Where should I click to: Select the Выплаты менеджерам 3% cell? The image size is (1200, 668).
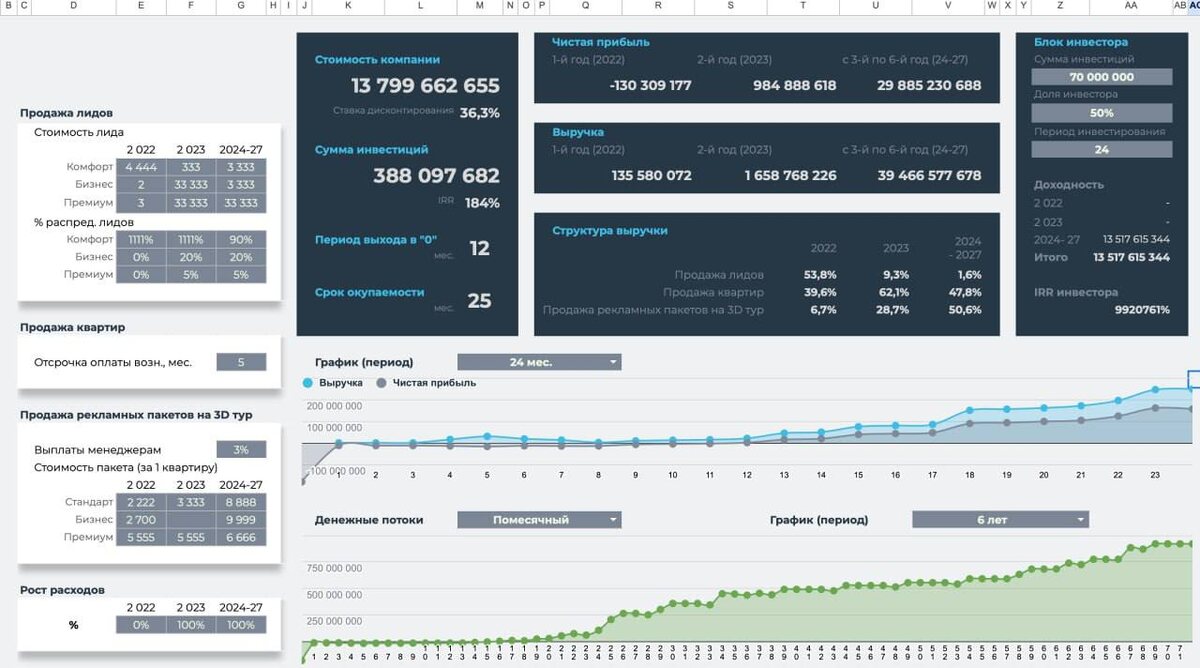click(x=241, y=450)
